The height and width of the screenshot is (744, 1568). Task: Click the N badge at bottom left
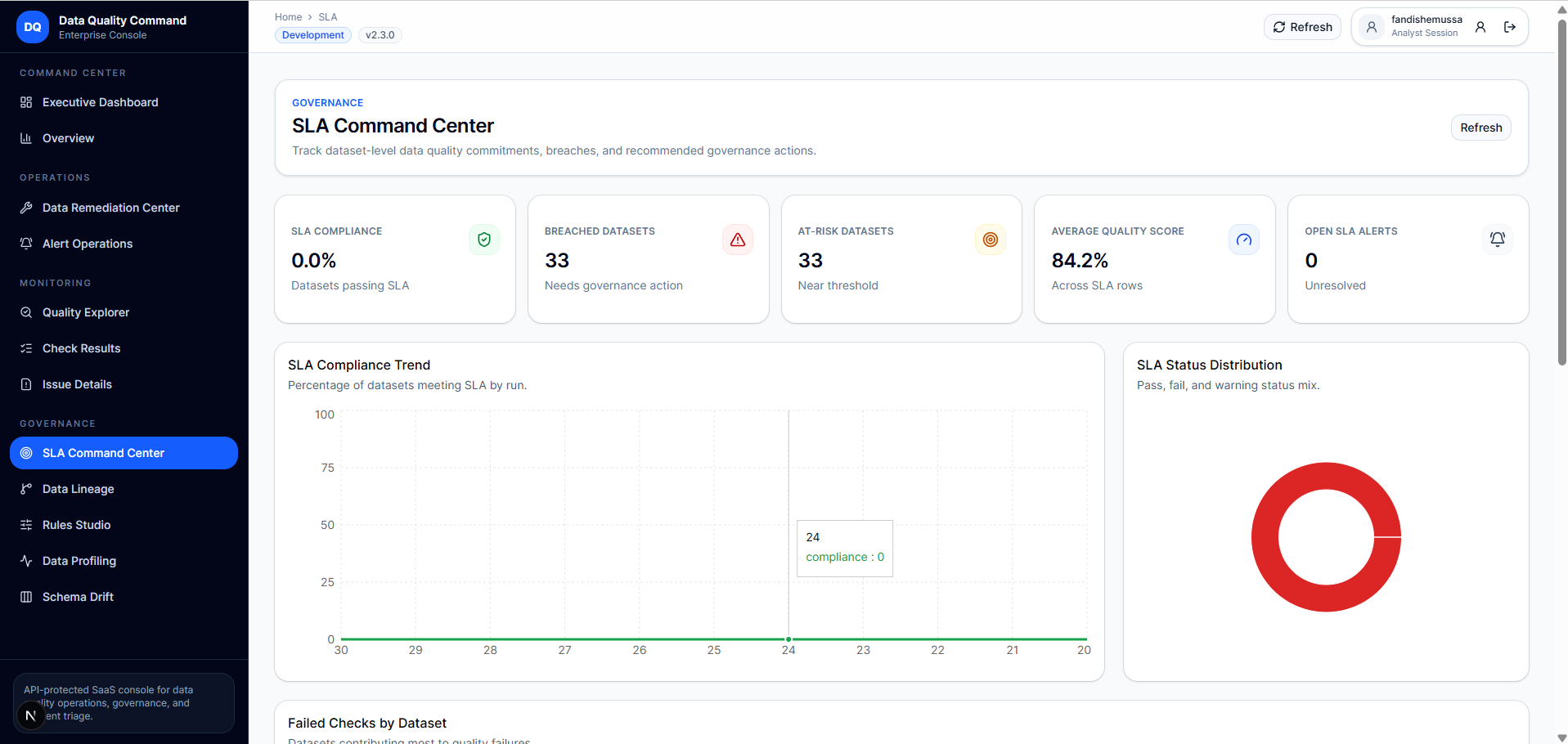click(30, 716)
